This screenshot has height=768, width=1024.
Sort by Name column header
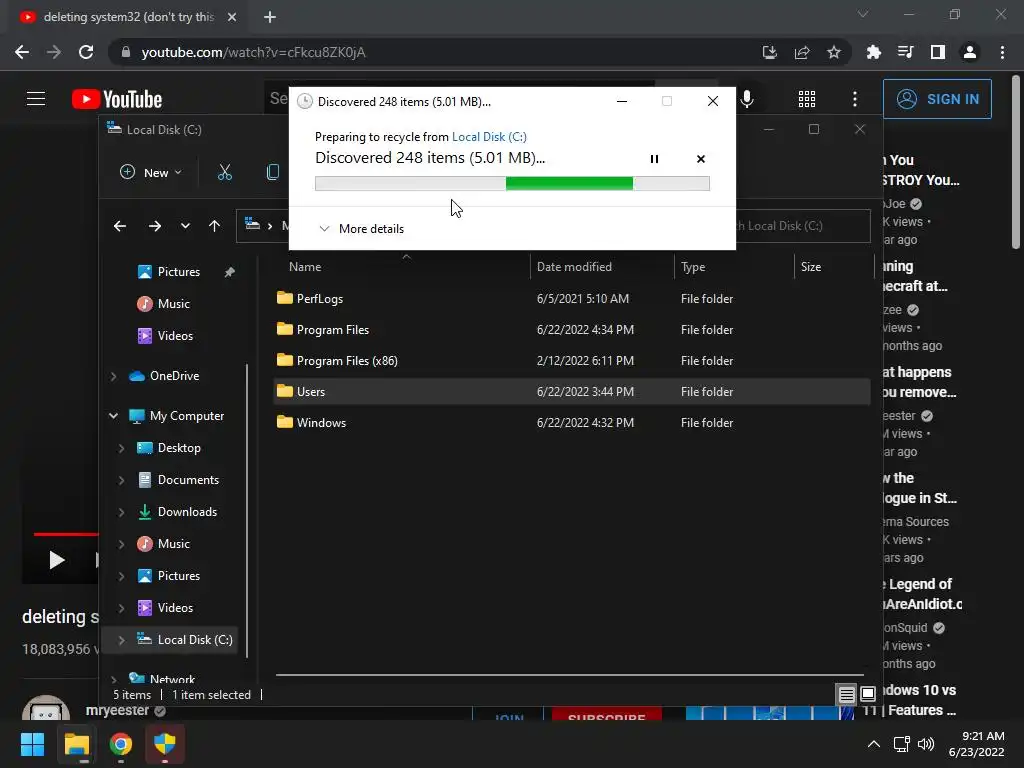(305, 266)
